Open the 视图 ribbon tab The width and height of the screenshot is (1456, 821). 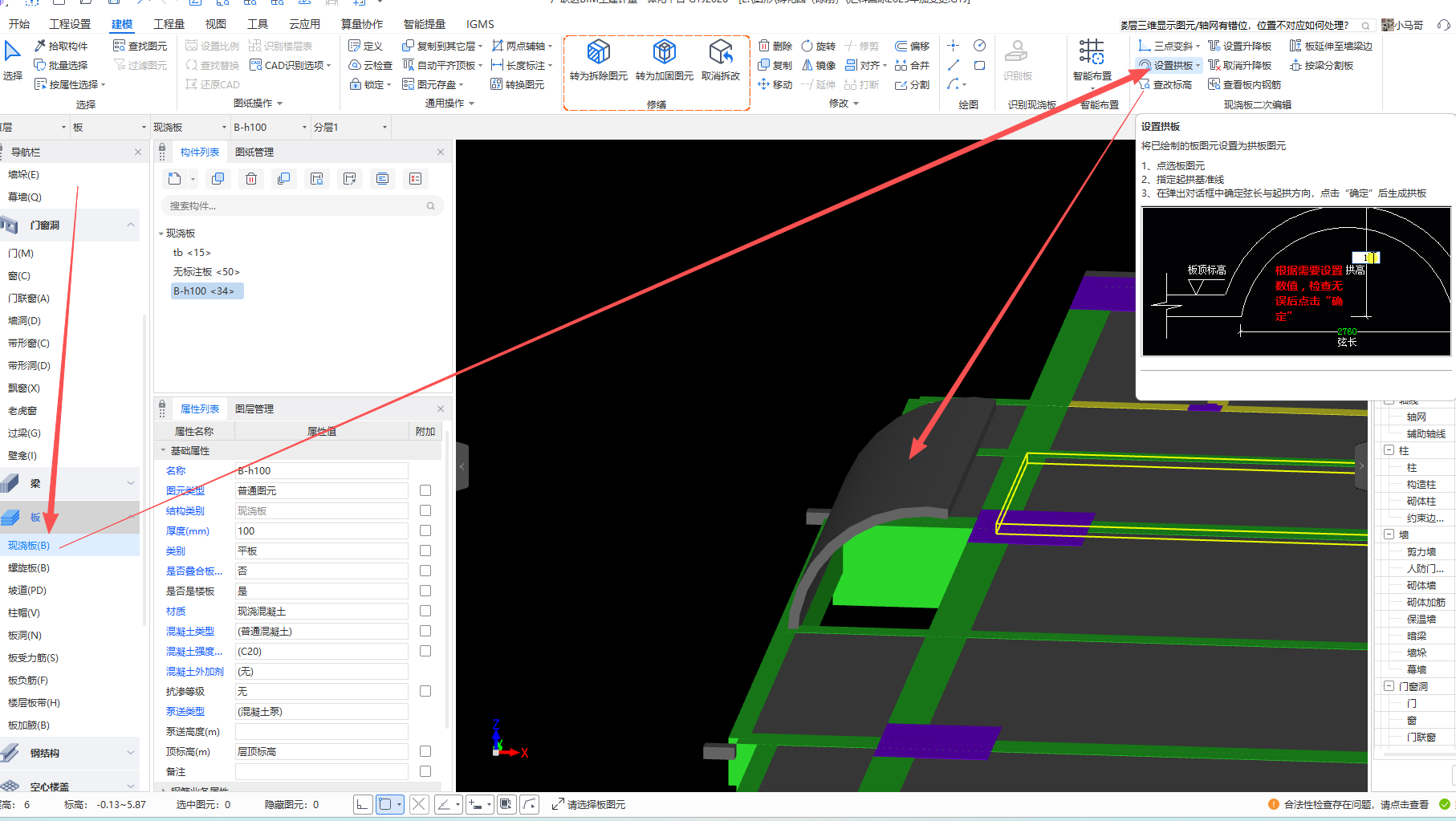215,24
